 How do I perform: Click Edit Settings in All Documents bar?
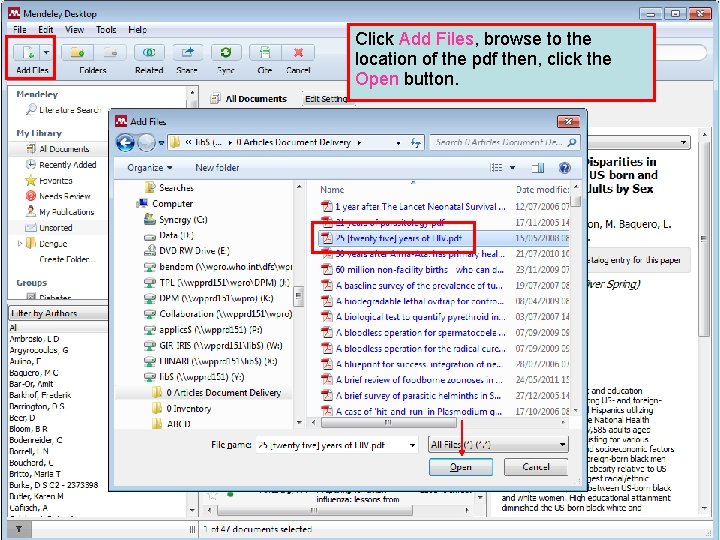[326, 99]
